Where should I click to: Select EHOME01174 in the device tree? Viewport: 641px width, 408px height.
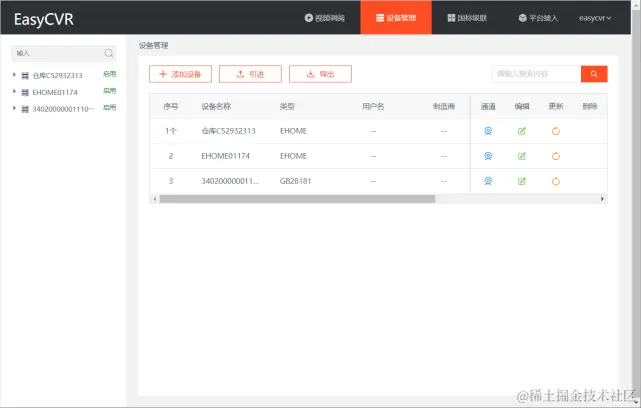55,92
